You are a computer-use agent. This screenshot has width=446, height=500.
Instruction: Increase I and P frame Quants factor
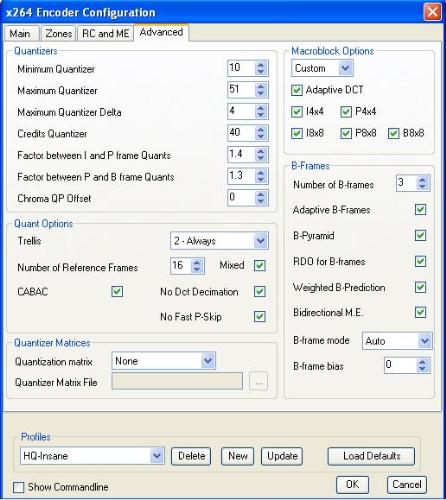(261, 151)
